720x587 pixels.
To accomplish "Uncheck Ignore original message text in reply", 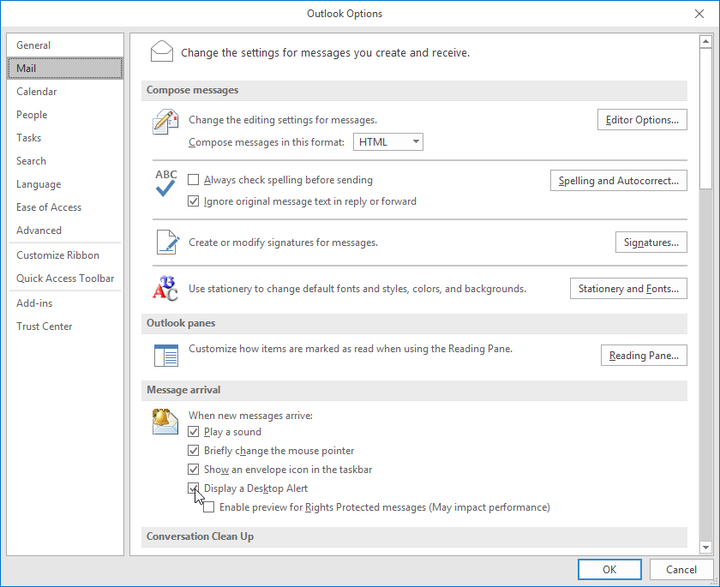I will pyautogui.click(x=193, y=201).
